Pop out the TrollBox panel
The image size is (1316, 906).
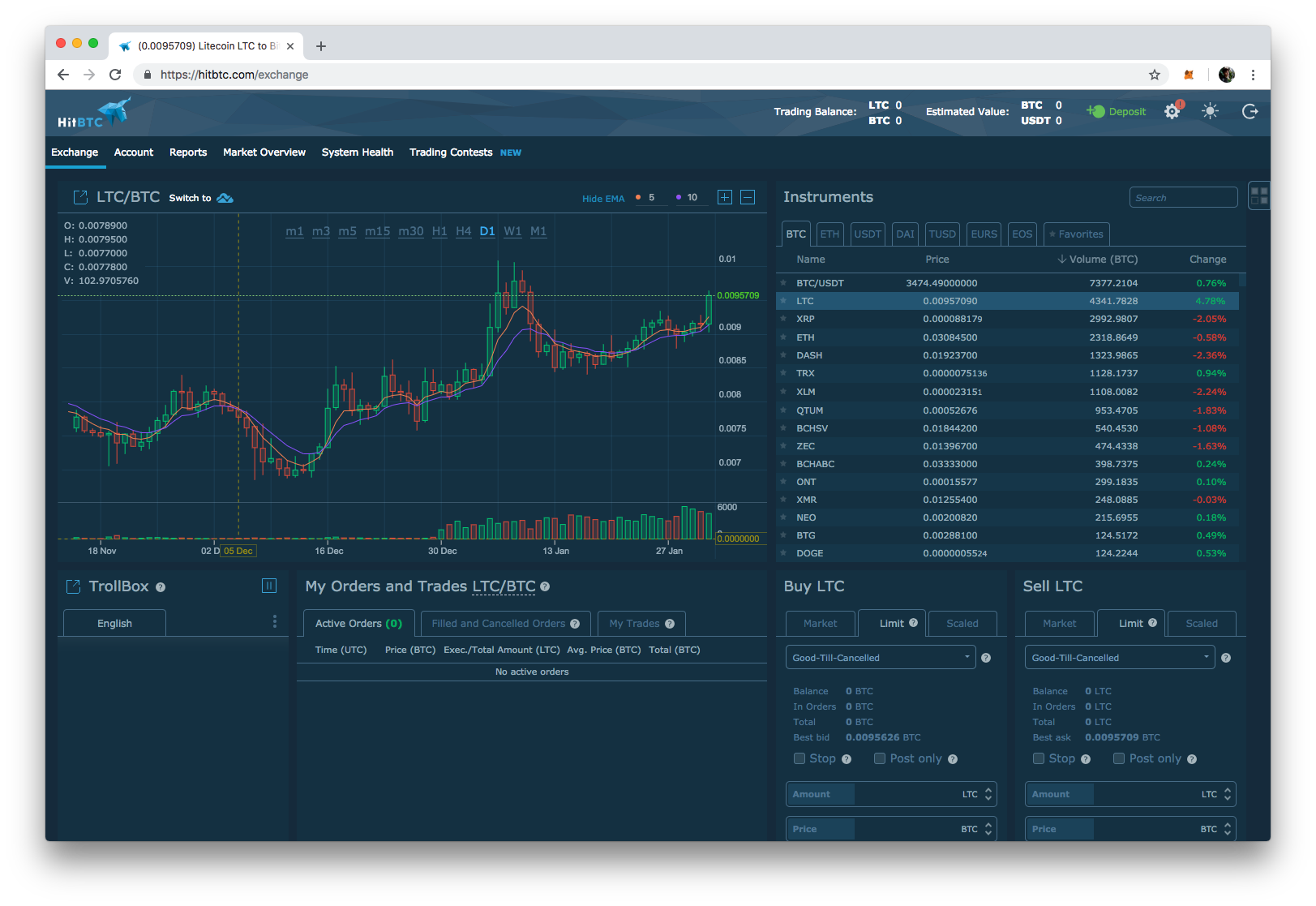(73, 586)
